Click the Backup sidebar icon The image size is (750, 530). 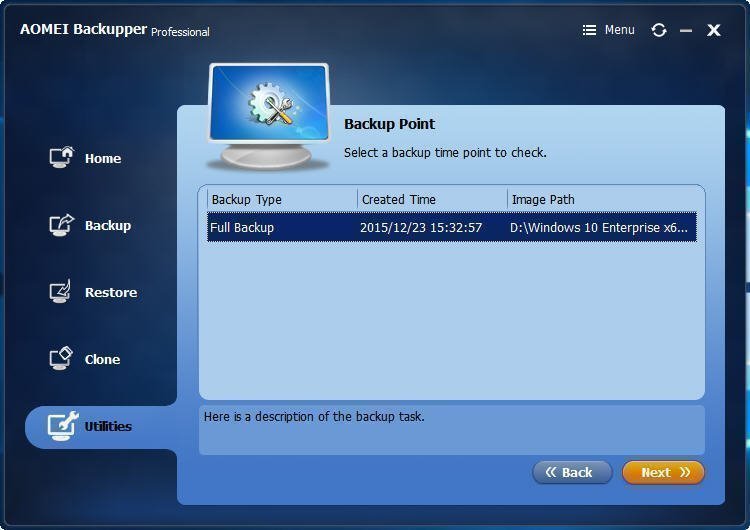click(61, 225)
